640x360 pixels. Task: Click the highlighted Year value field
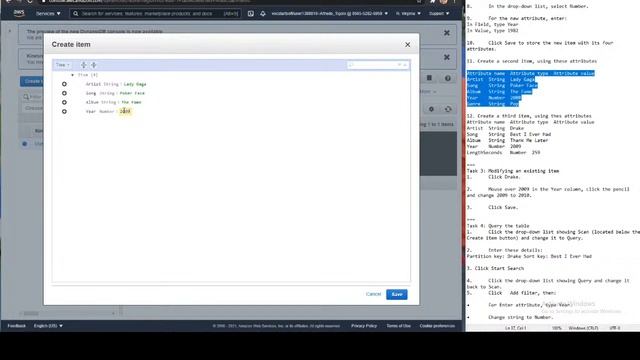[125, 111]
